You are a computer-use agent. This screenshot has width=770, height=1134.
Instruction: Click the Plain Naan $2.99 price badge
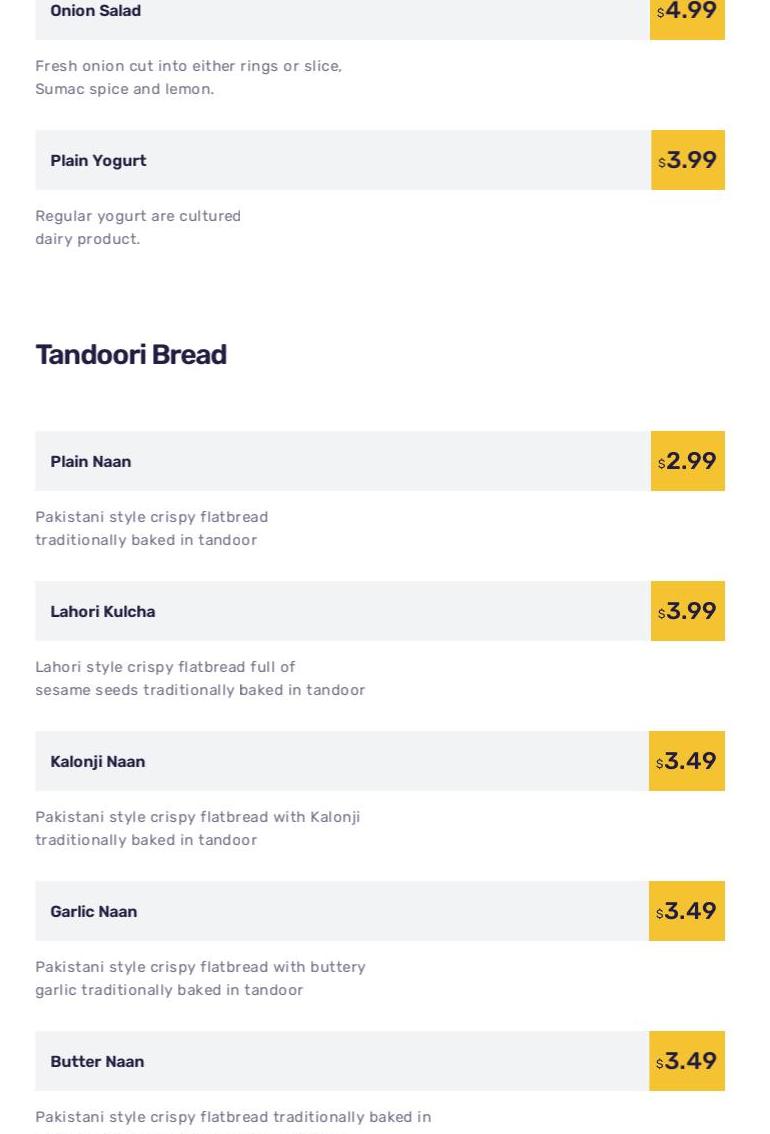pyautogui.click(x=688, y=461)
